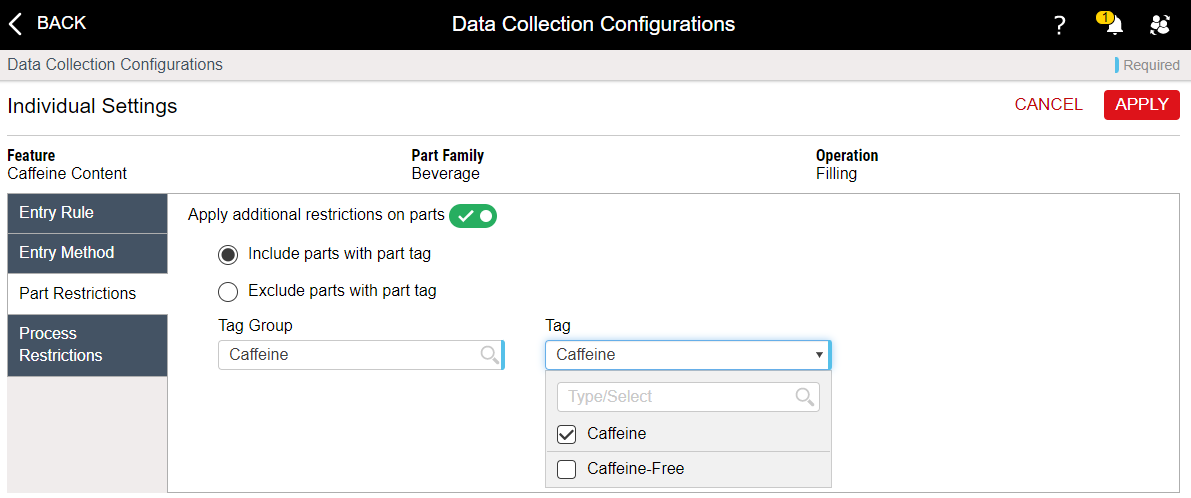The width and height of the screenshot is (1191, 498).
Task: Click the Tag Group search magnifier icon
Action: [490, 355]
